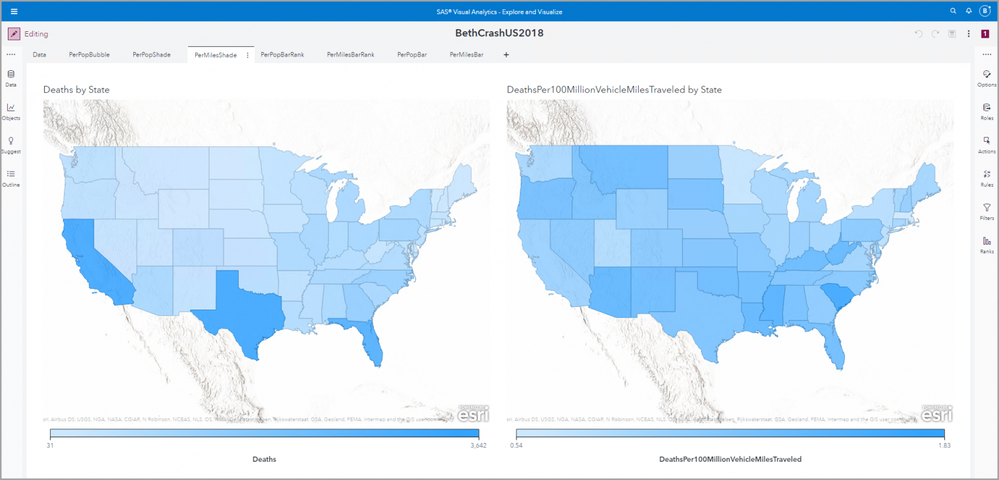
Task: Click the esri logo on left map
Action: pyautogui.click(x=473, y=413)
